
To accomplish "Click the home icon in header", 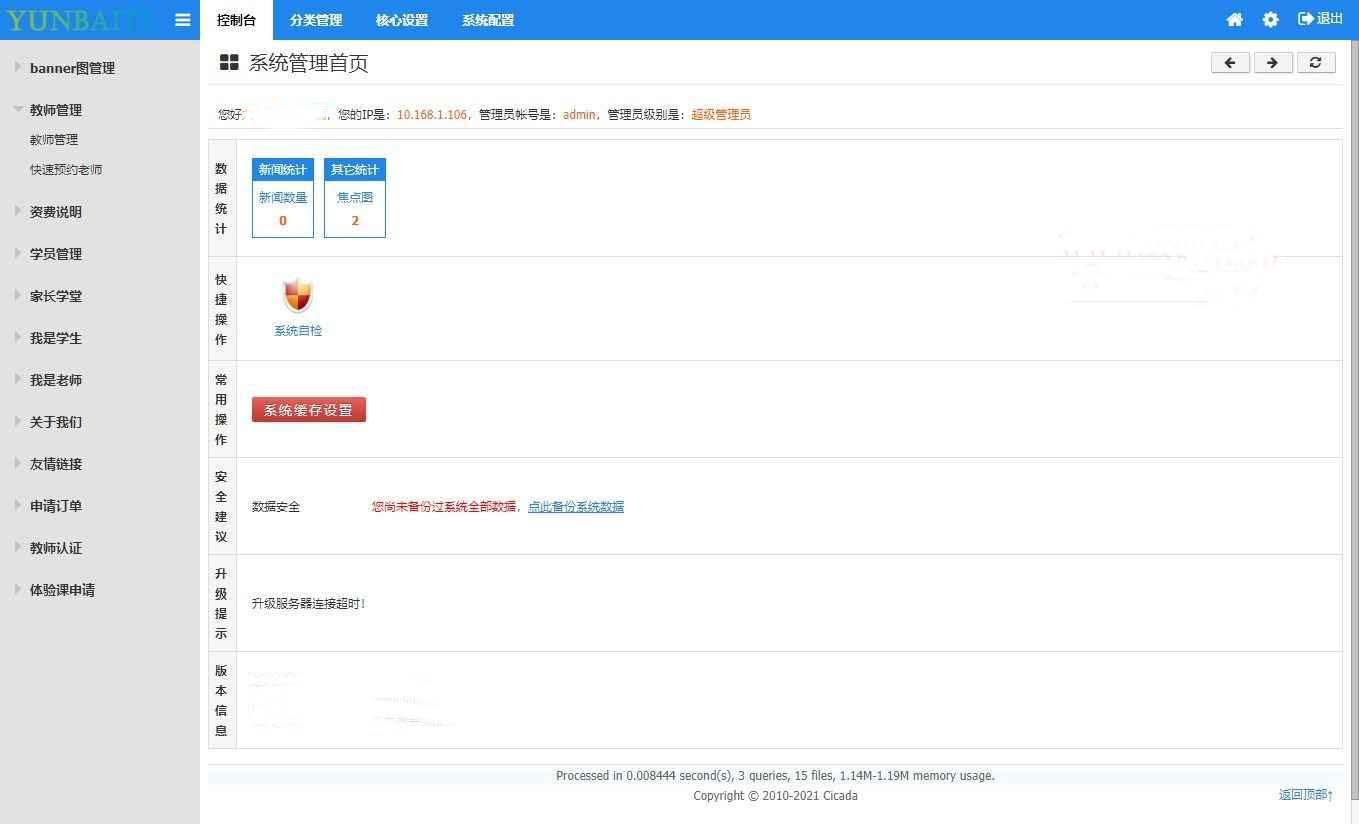I will (1234, 20).
